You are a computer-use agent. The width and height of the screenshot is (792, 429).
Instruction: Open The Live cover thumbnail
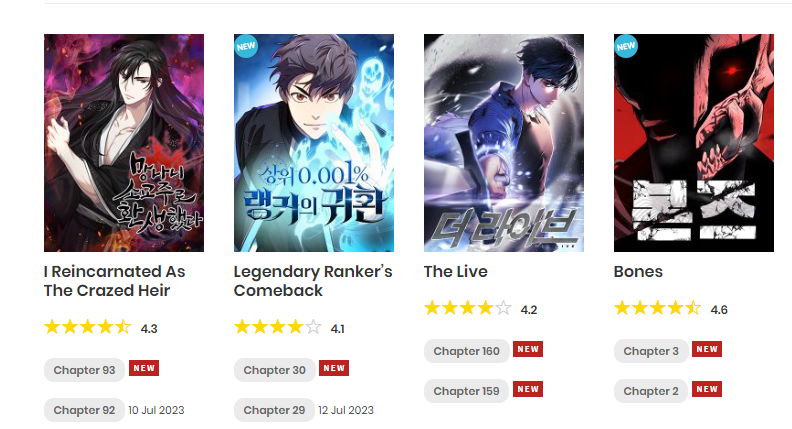pos(504,143)
